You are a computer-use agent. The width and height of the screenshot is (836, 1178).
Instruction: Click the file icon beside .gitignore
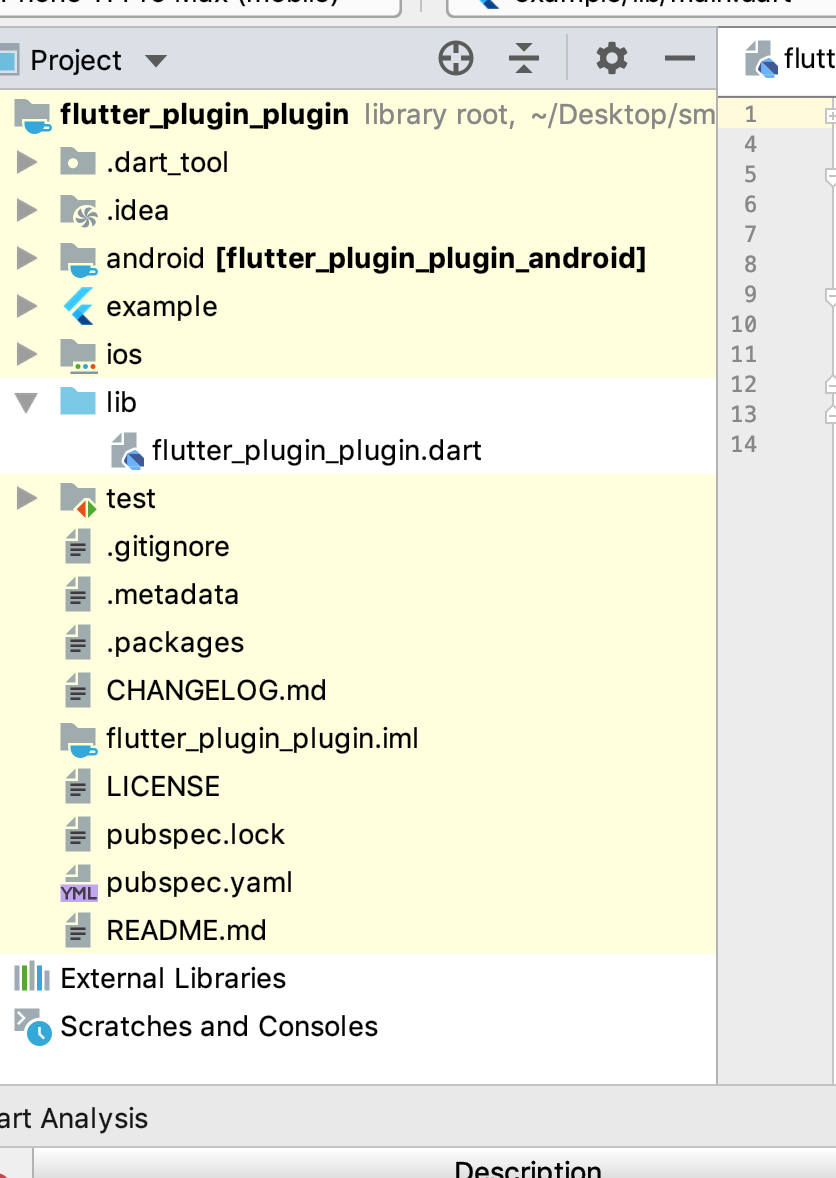pos(78,547)
